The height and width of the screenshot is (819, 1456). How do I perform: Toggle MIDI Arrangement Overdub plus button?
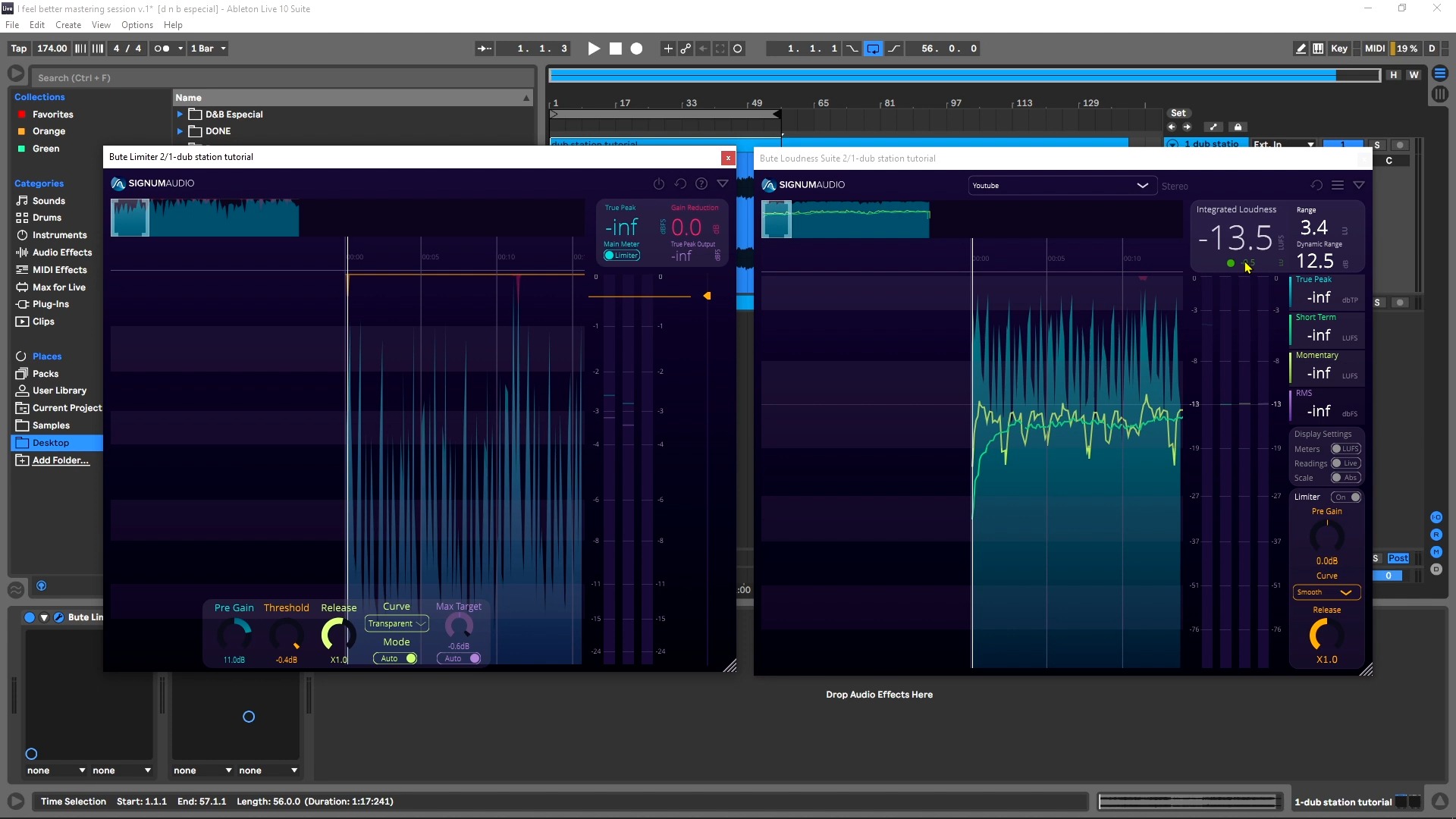point(668,49)
